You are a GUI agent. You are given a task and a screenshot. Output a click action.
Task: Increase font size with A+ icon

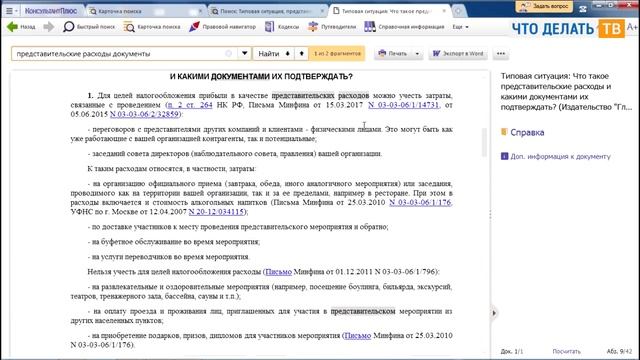(x=632, y=27)
